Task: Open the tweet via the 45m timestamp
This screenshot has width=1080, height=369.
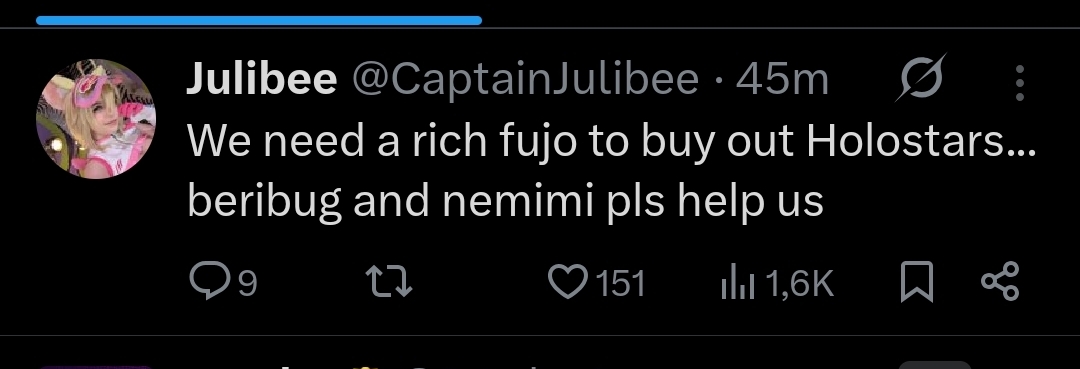Action: tap(782, 80)
